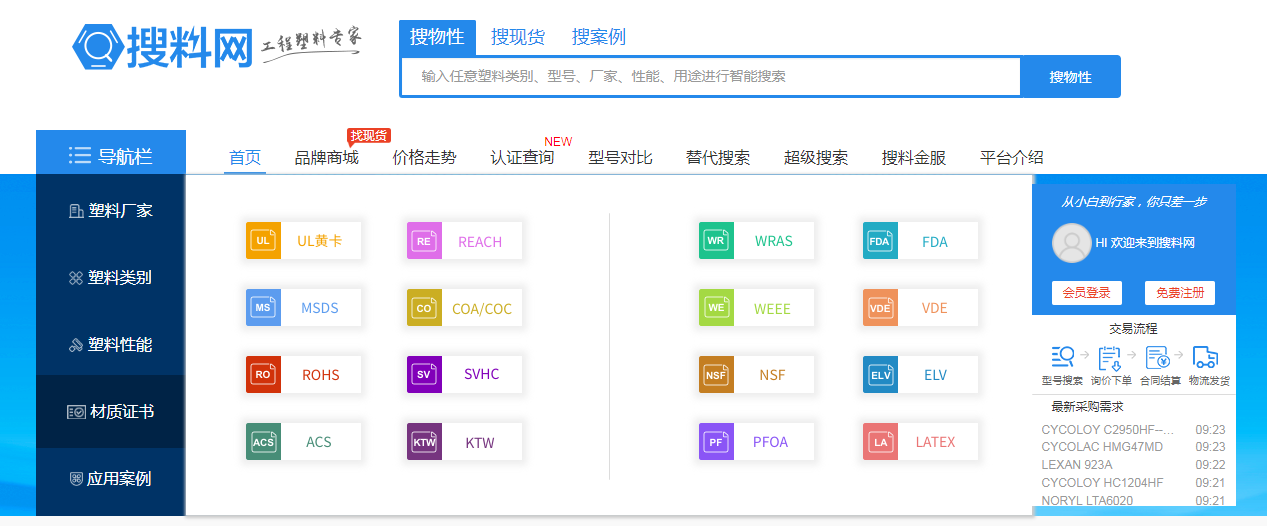Screen dimensions: 1267x526
Task: Expand the 导航栏 navigation menu
Action: point(111,155)
